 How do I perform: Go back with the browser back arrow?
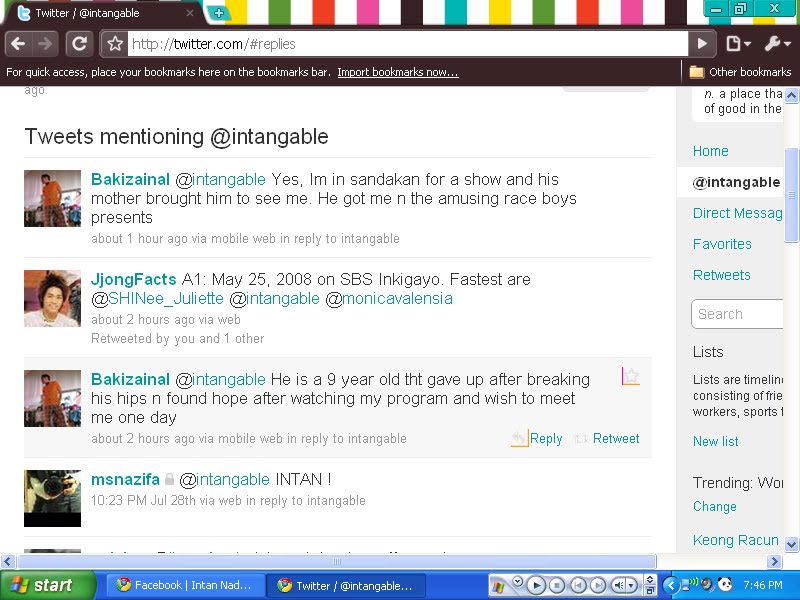18,44
